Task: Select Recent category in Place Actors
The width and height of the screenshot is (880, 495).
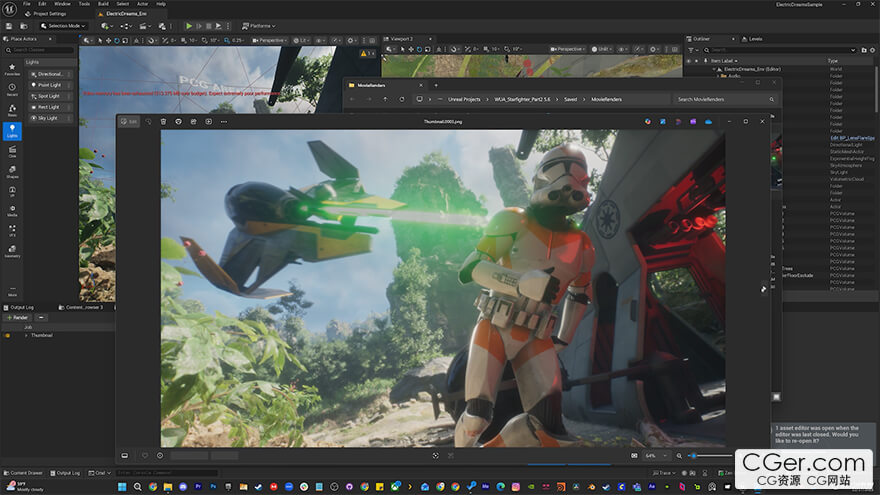Action: pos(12,90)
